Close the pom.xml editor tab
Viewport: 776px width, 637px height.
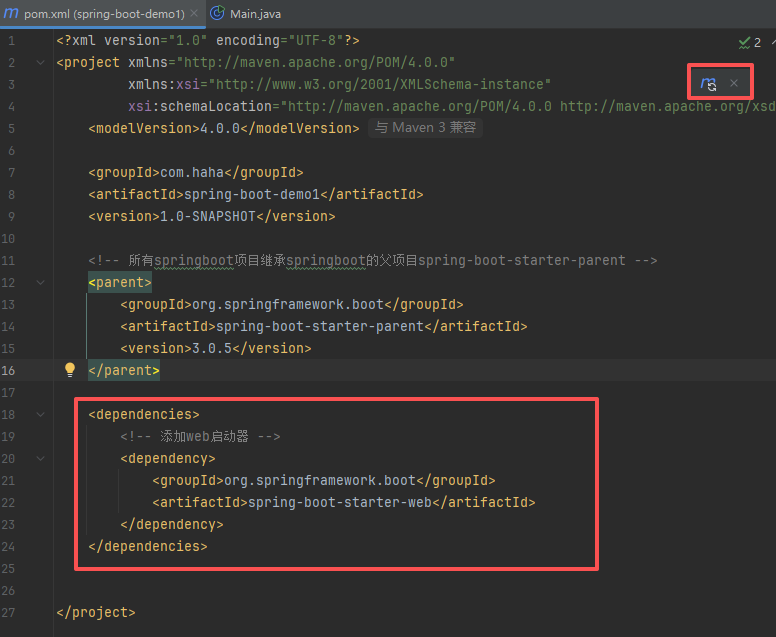(194, 13)
